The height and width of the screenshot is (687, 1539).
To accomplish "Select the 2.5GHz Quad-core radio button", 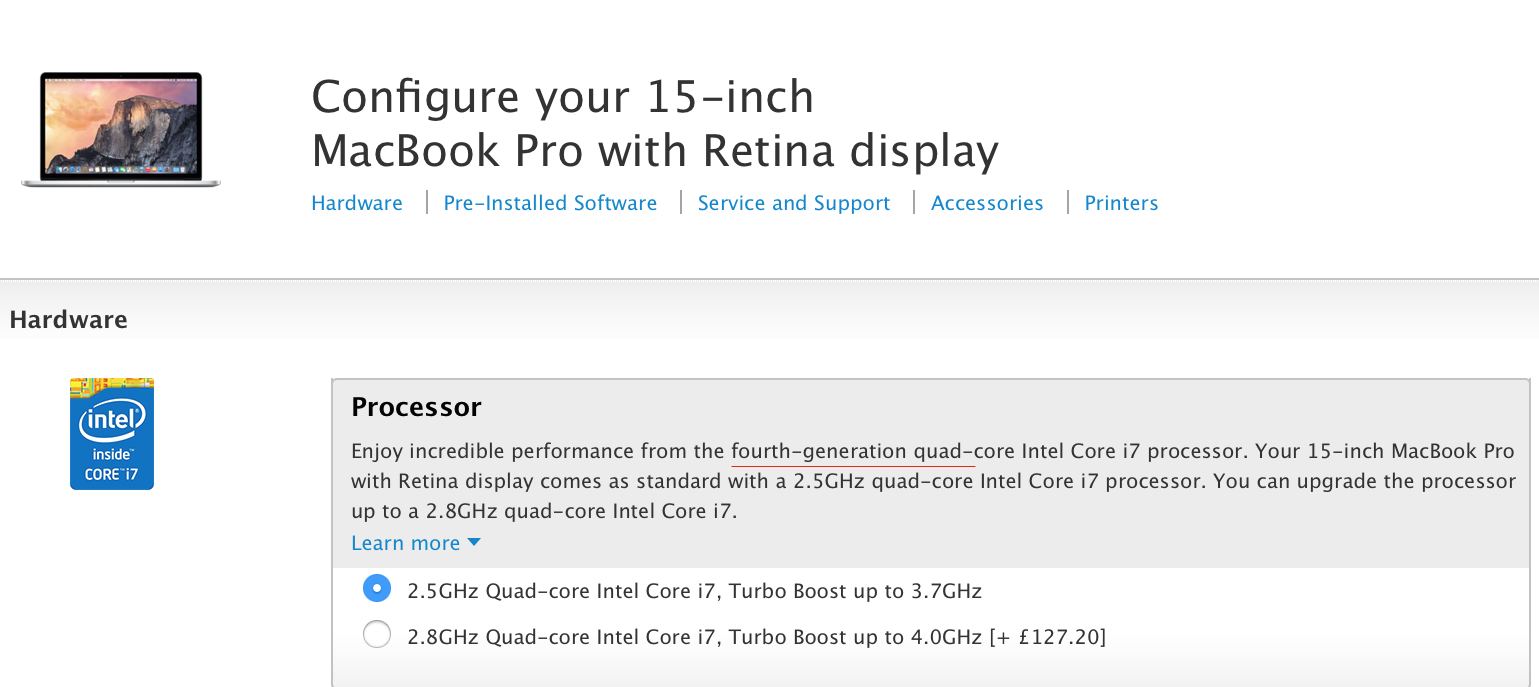I will coord(377,589).
